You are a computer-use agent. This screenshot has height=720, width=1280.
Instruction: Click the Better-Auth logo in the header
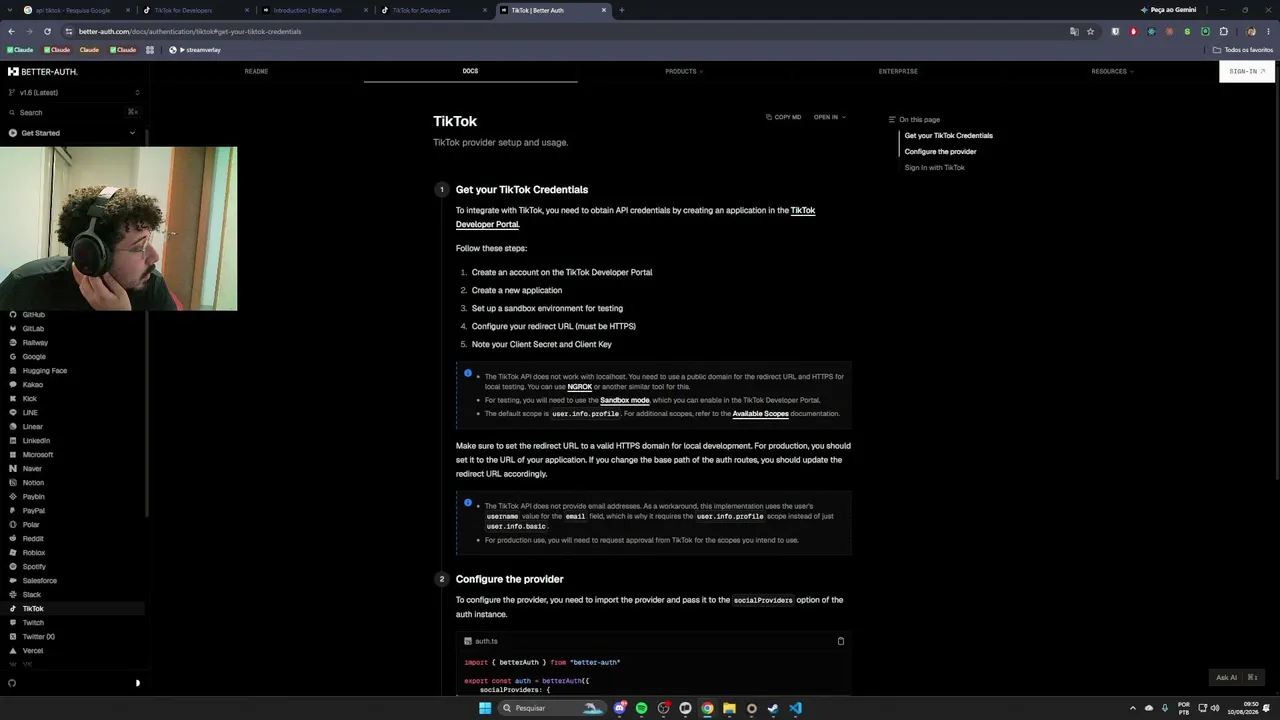click(42, 72)
